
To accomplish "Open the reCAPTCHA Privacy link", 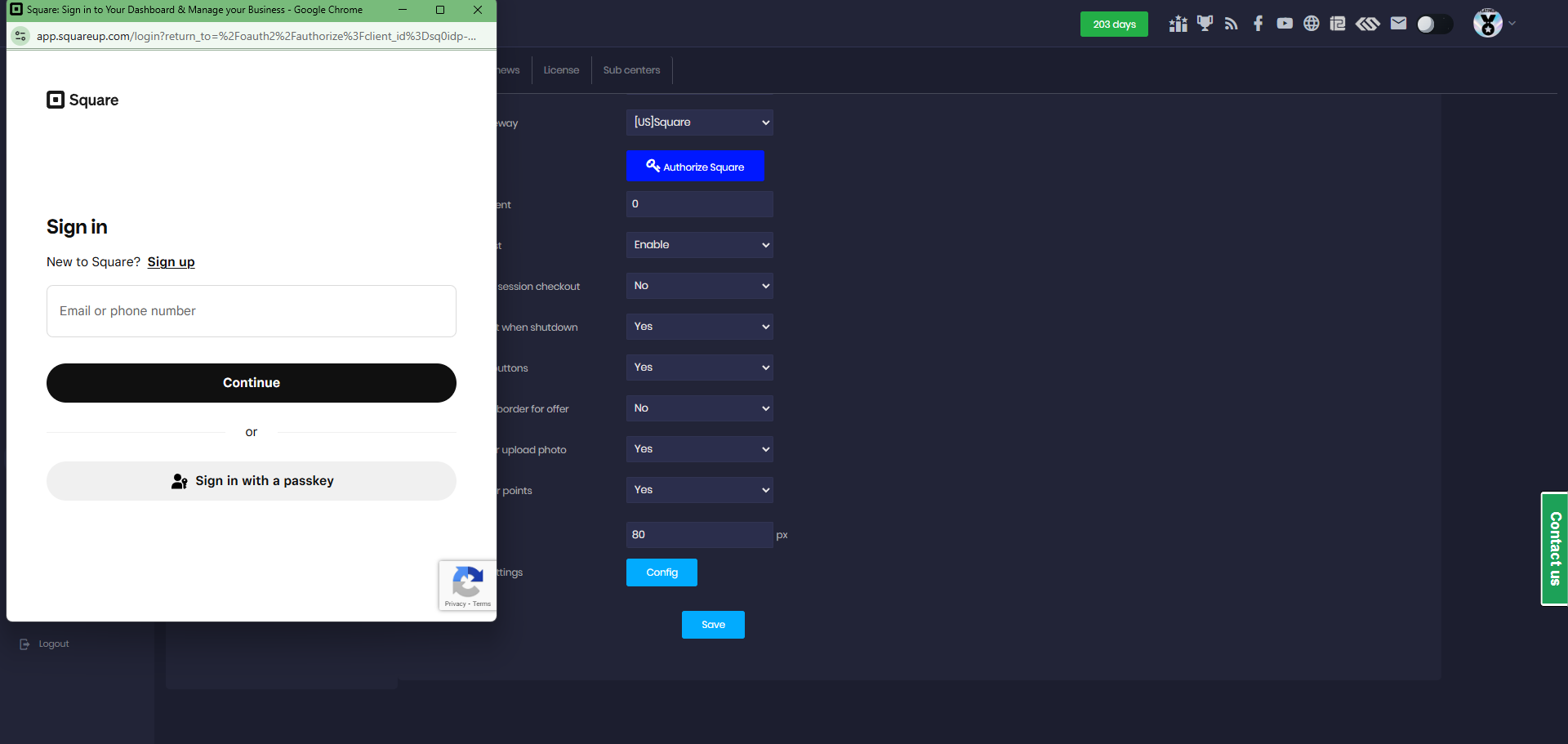I will click(455, 604).
